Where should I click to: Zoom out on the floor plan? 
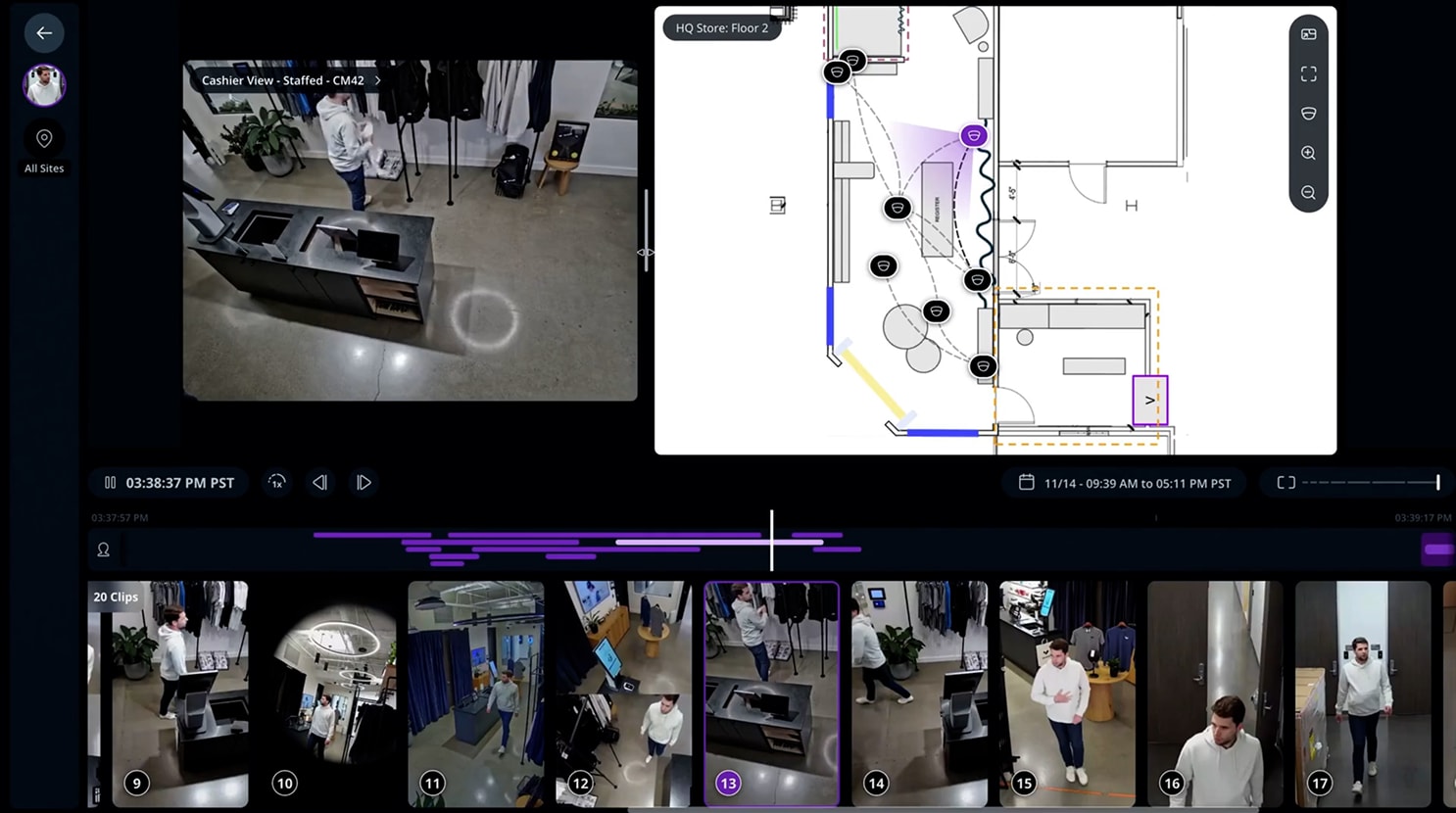point(1308,193)
